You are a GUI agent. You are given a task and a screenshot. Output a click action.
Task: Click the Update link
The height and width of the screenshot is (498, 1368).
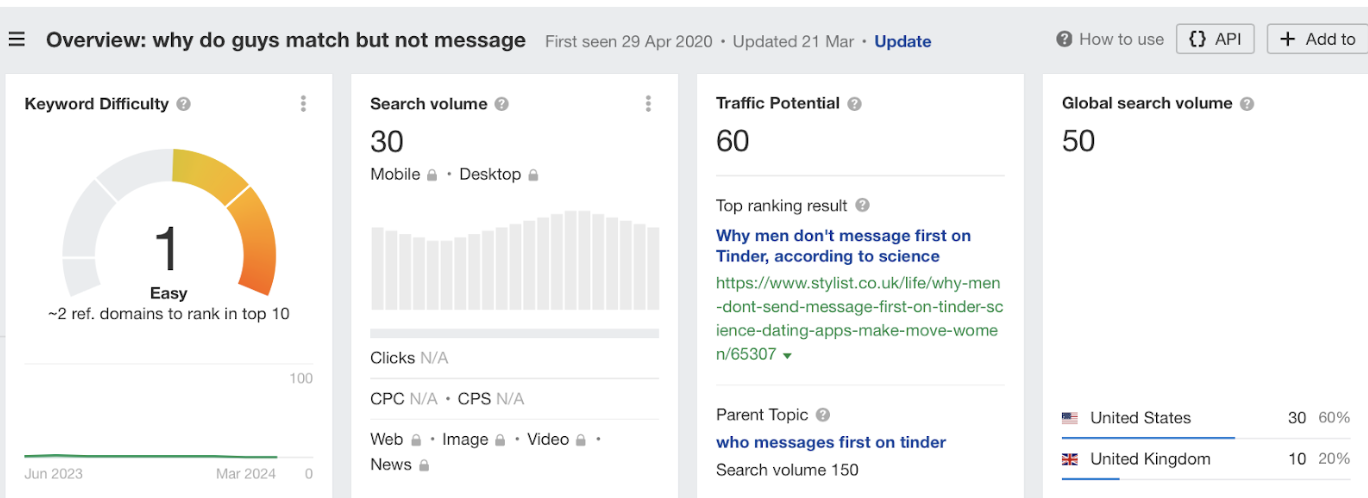[x=902, y=41]
